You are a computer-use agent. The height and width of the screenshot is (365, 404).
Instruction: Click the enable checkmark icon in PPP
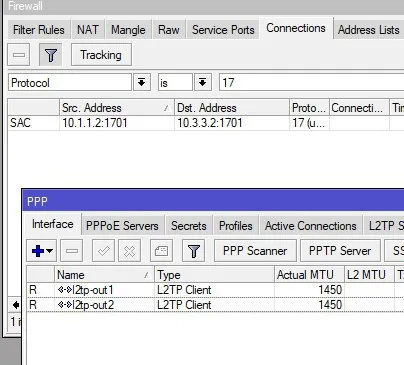tap(104, 250)
